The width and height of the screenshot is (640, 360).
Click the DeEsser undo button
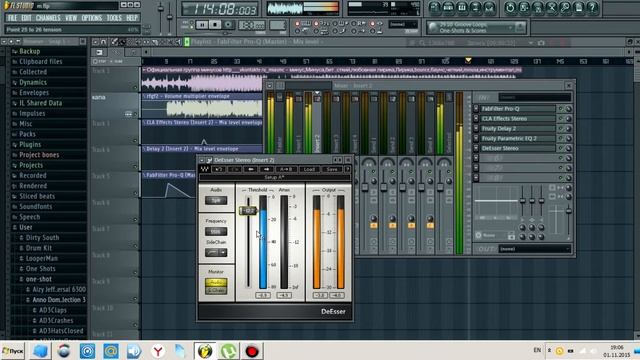(x=218, y=169)
